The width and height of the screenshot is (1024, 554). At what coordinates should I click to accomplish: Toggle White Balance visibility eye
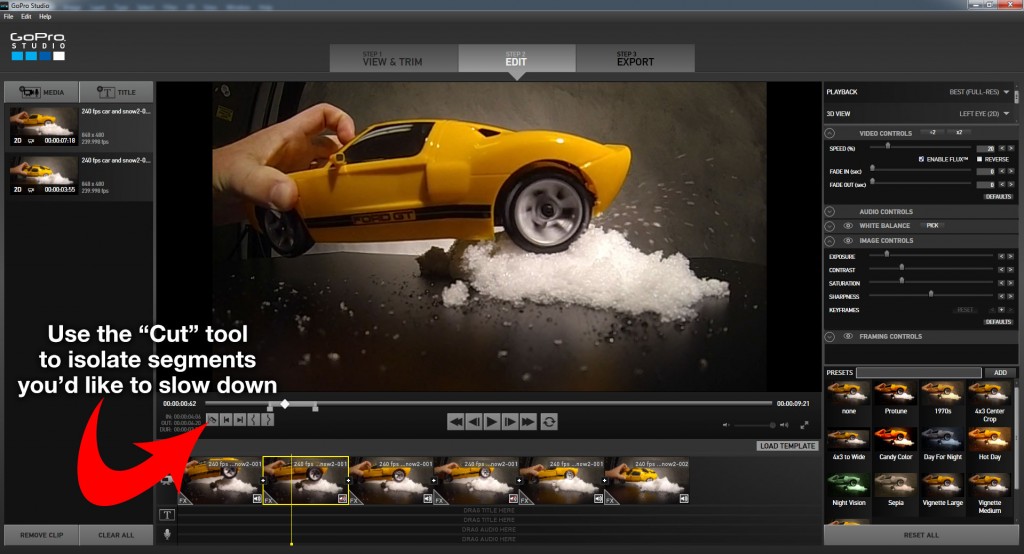pos(847,226)
